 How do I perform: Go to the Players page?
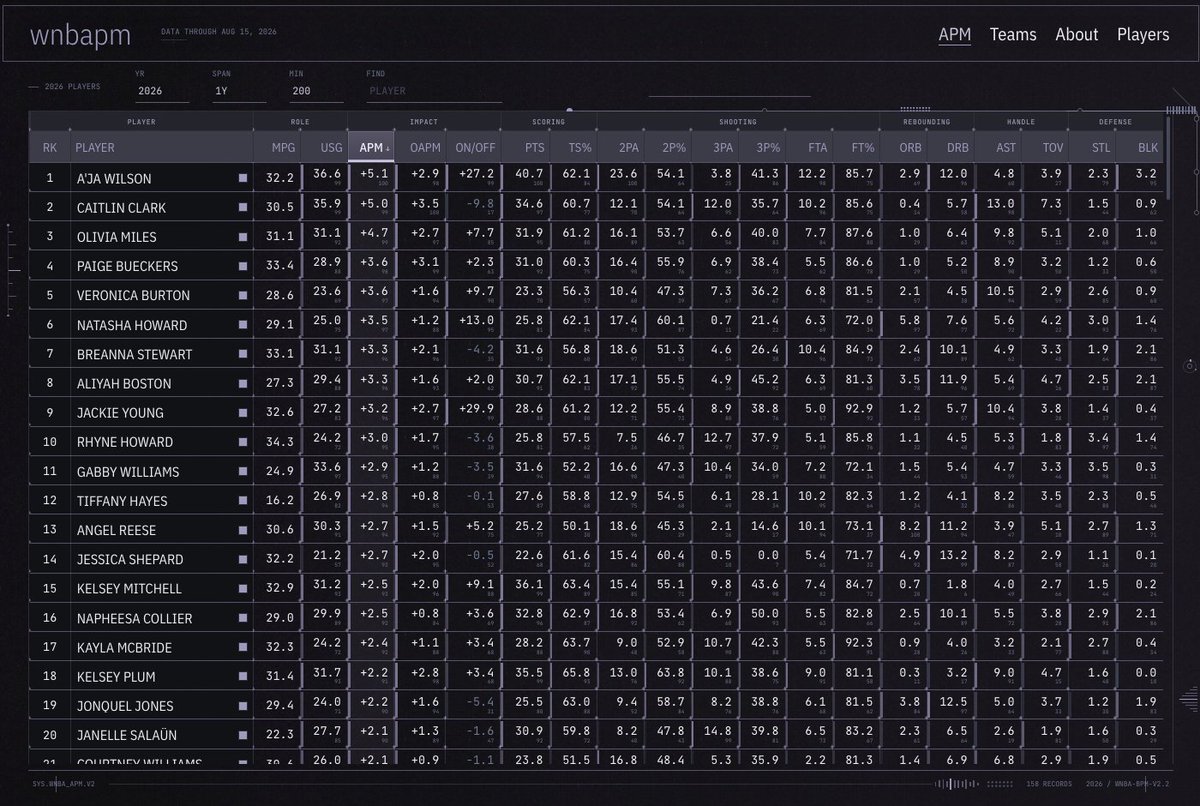coord(1143,34)
